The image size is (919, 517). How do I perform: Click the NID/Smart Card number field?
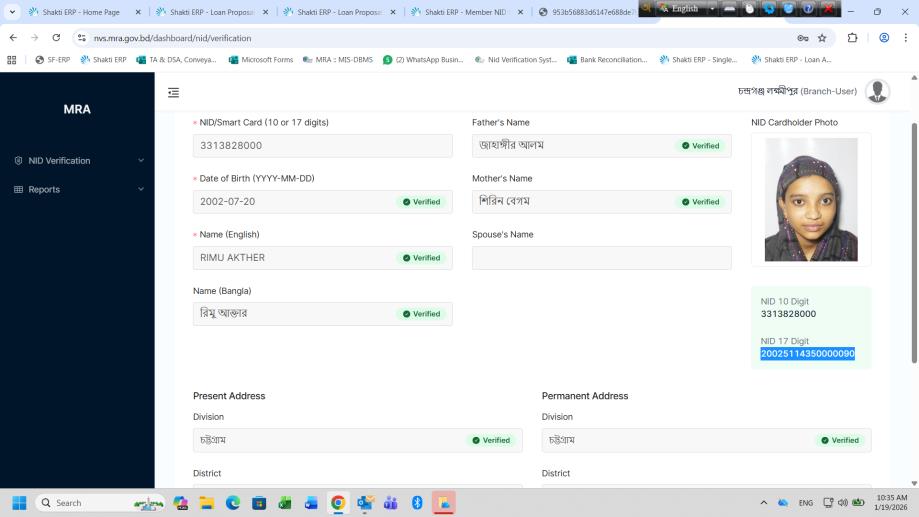[322, 146]
